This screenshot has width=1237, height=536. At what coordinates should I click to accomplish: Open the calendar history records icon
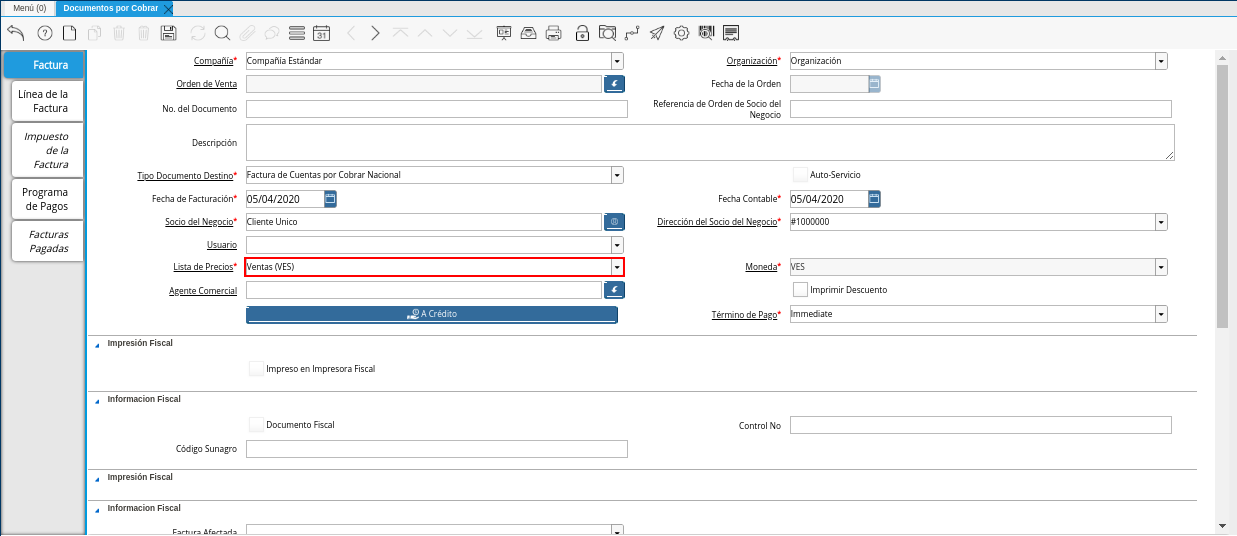click(321, 33)
